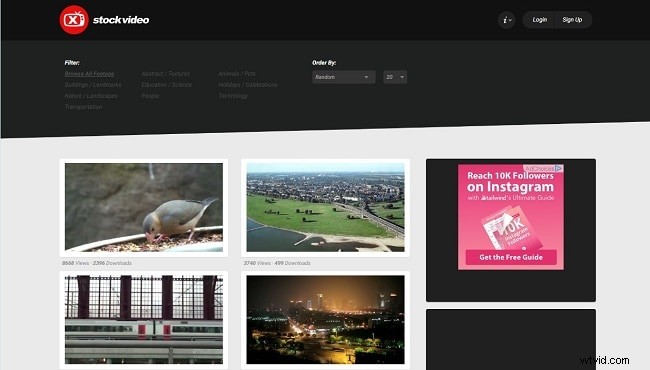
Task: Filter by Abstract / Textures
Action: point(165,74)
